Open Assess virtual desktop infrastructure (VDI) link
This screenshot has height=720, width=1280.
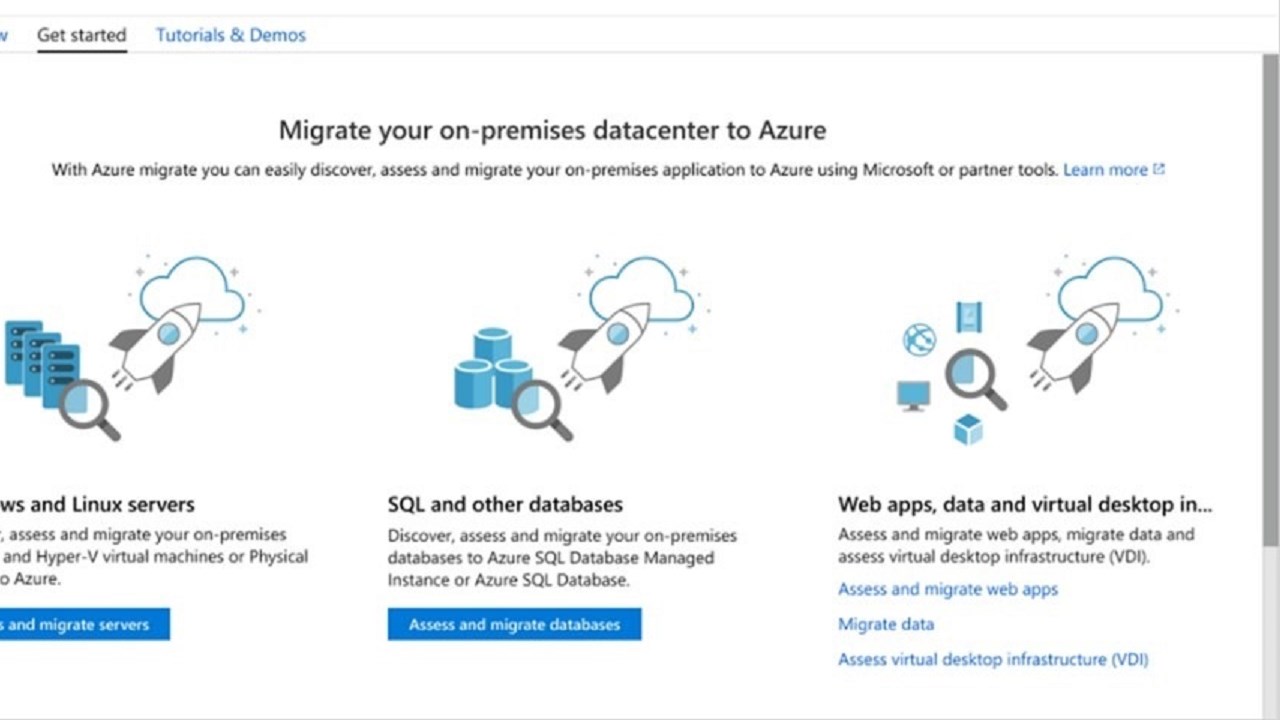click(992, 660)
